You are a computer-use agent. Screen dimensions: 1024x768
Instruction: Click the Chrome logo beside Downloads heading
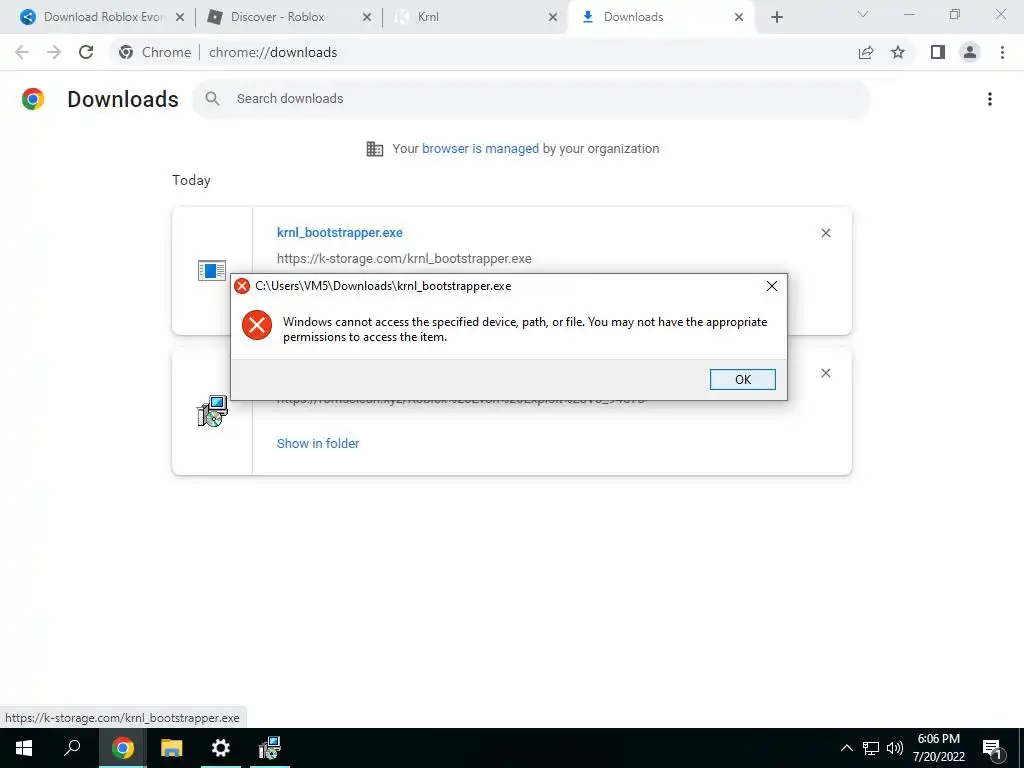(33, 99)
